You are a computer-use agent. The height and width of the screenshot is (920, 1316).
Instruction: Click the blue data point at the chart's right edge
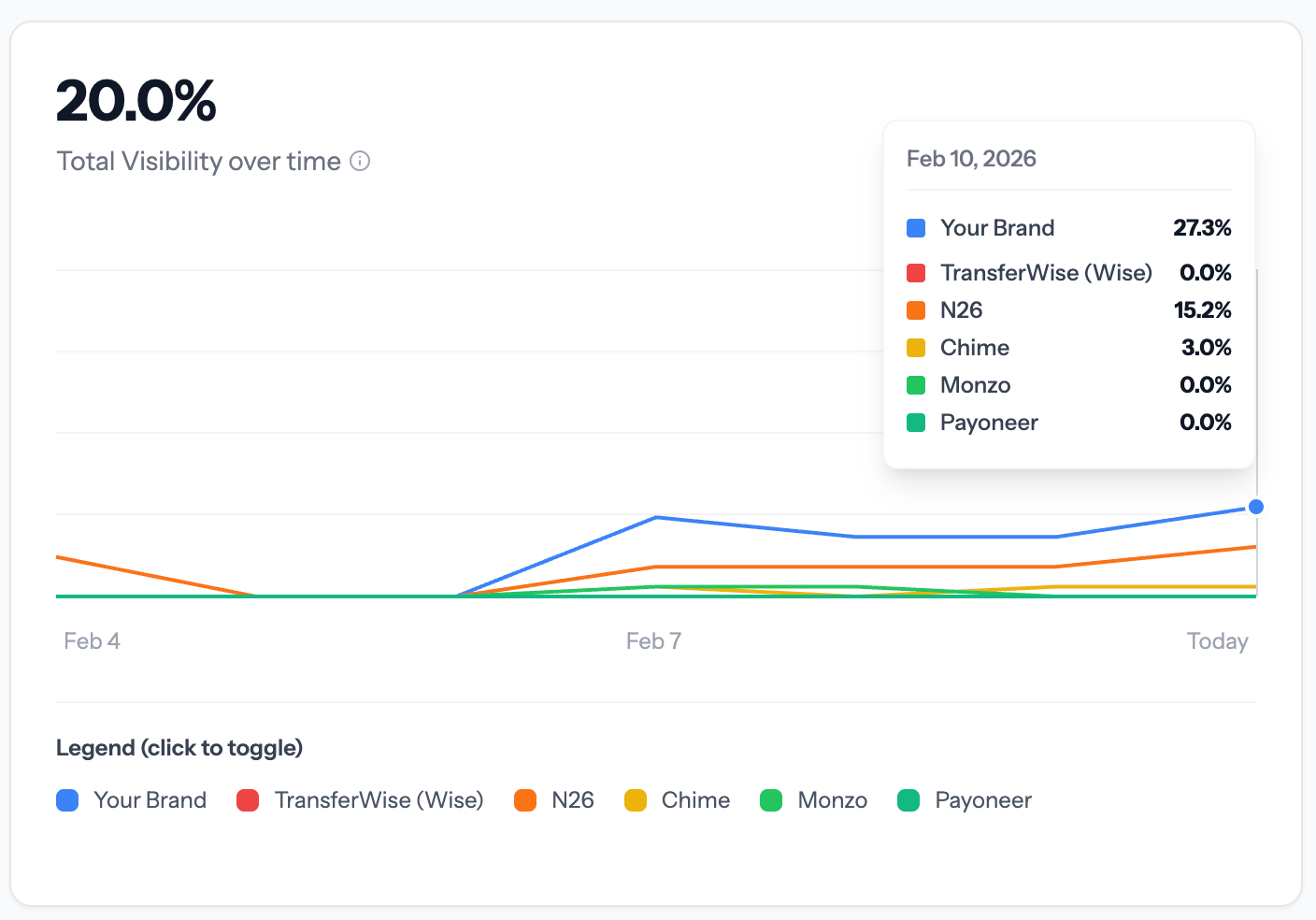coord(1256,507)
